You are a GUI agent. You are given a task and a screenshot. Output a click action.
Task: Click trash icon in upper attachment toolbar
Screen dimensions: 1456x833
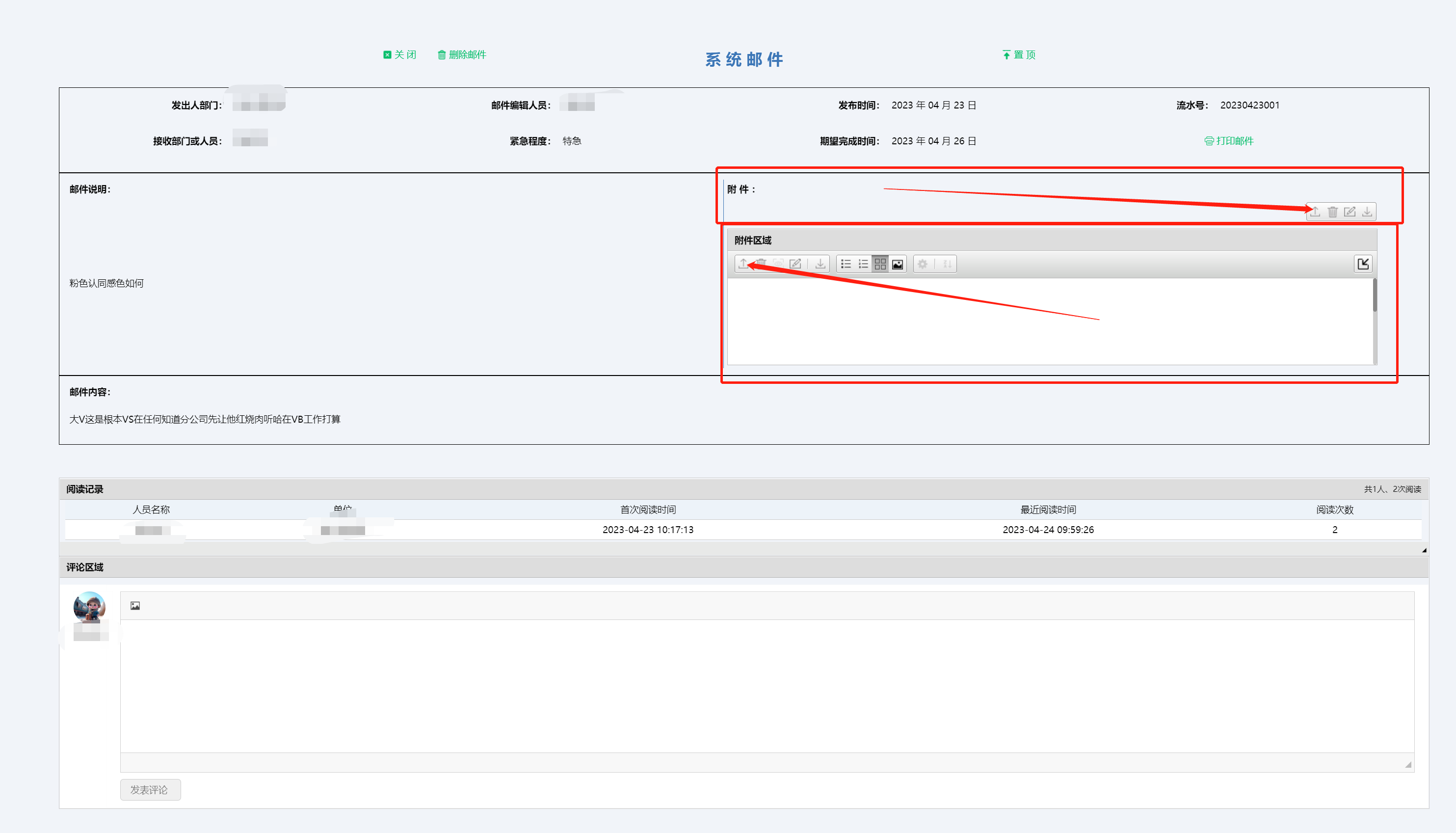pyautogui.click(x=1332, y=212)
